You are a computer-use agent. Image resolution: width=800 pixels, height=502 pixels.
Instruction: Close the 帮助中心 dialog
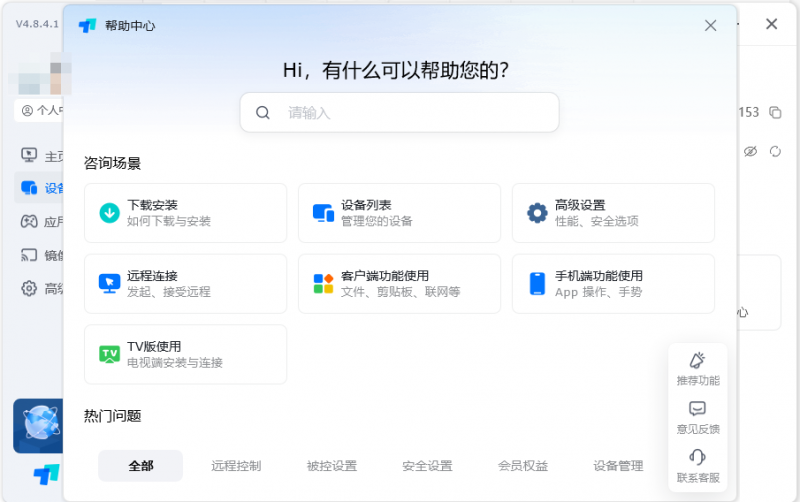point(711,26)
